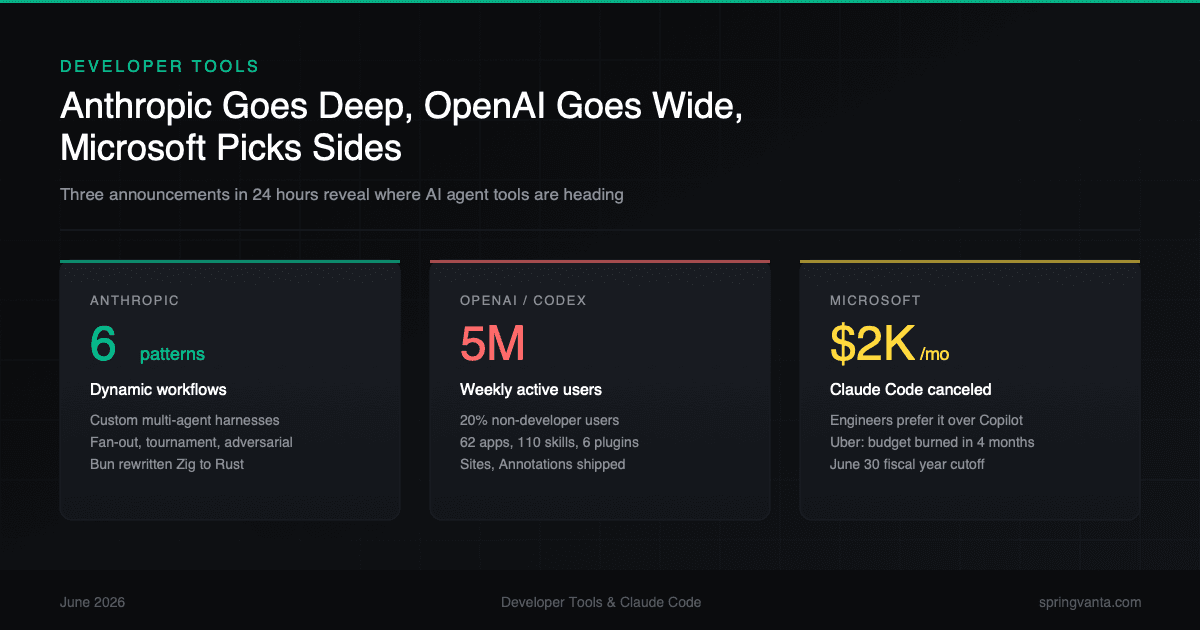Screen dimensions: 1200x630
Task: Click the yellow '$2K' figure
Action: (872, 344)
